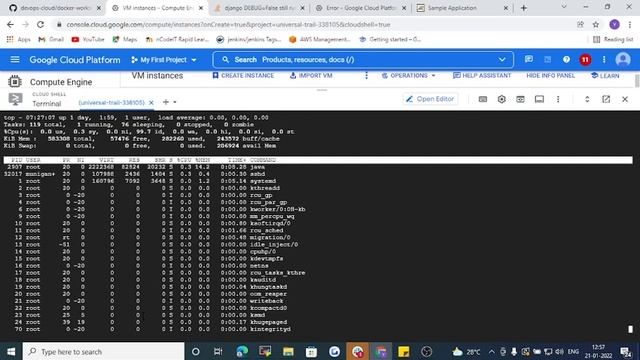The width and height of the screenshot is (640, 360).
Task: Click Hide Info Panel
Action: pyautogui.click(x=550, y=76)
